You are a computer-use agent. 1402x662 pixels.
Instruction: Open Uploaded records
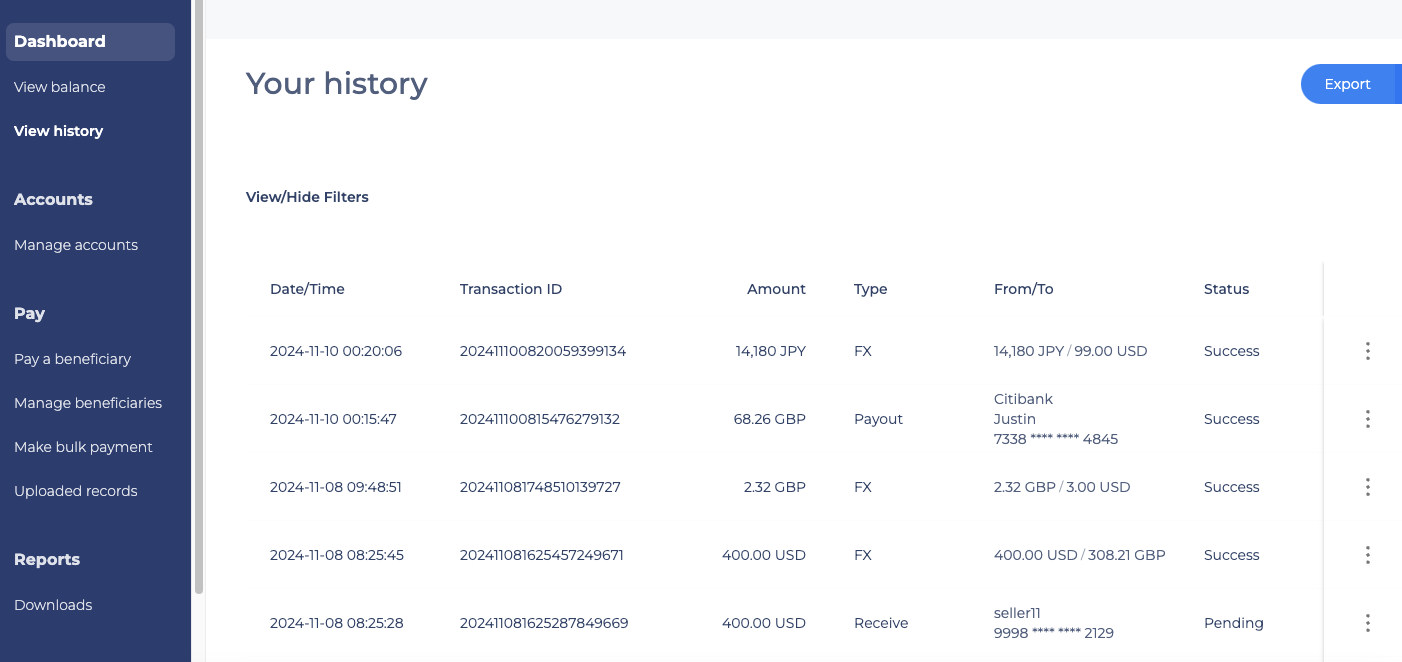point(75,491)
